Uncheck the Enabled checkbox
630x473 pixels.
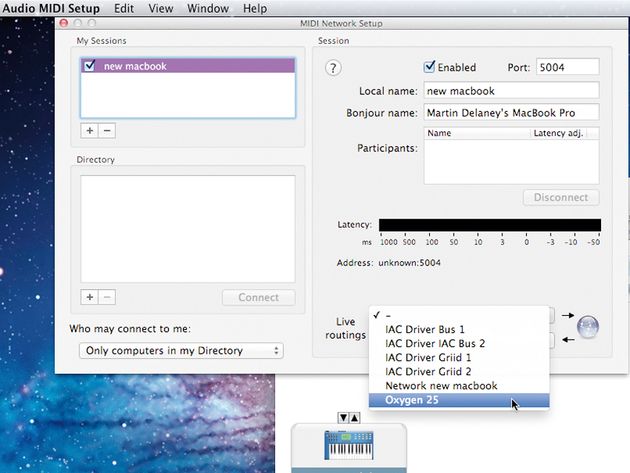(x=429, y=67)
